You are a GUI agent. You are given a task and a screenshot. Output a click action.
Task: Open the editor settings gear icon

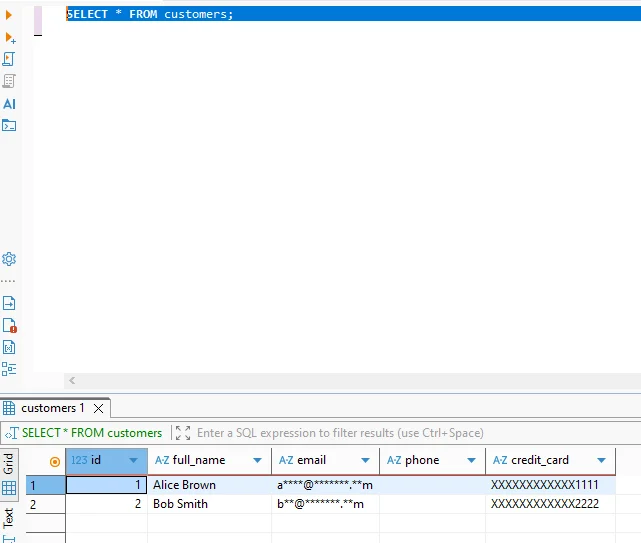pyautogui.click(x=9, y=259)
